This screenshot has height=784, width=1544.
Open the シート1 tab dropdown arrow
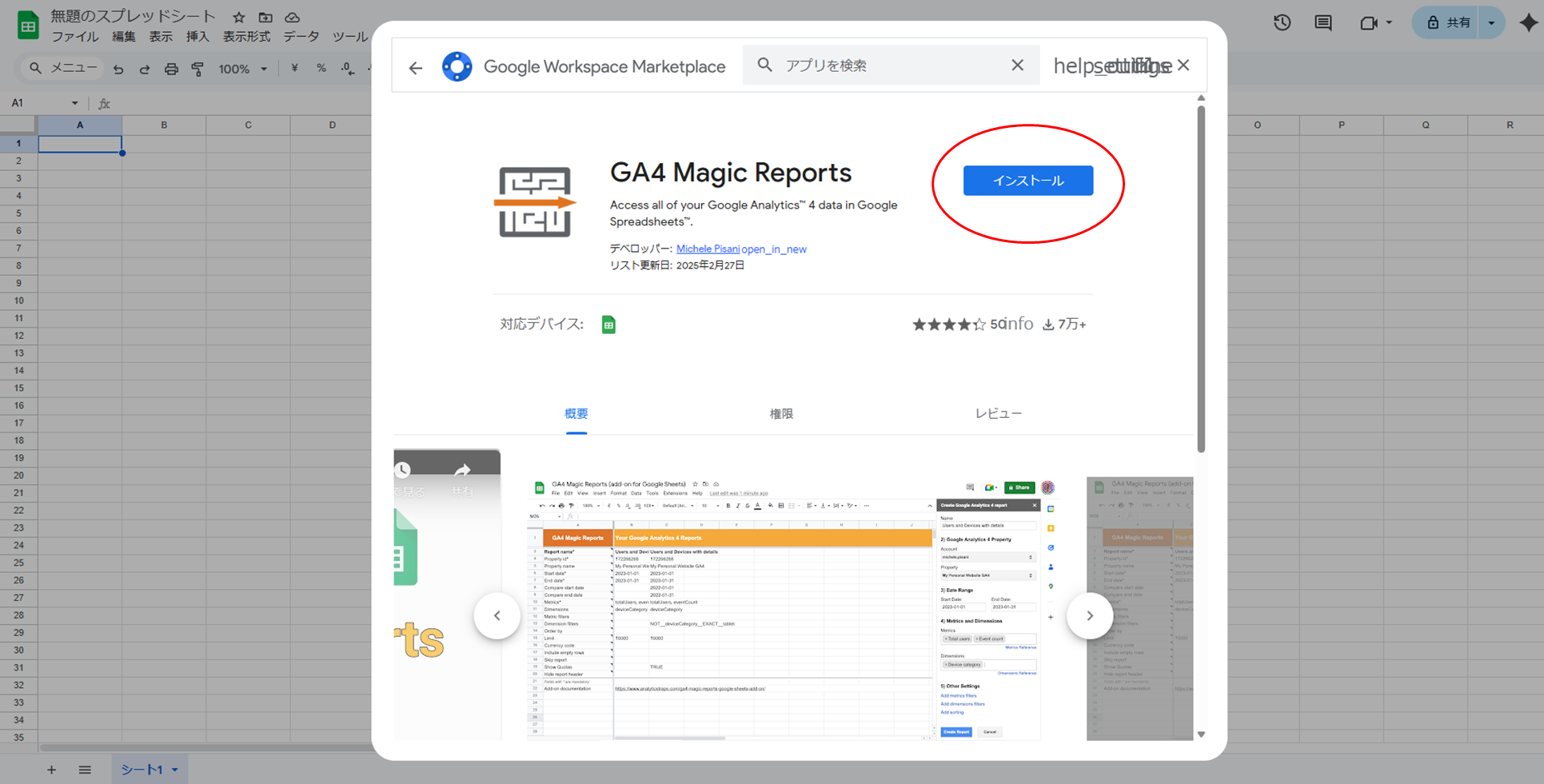(x=175, y=770)
